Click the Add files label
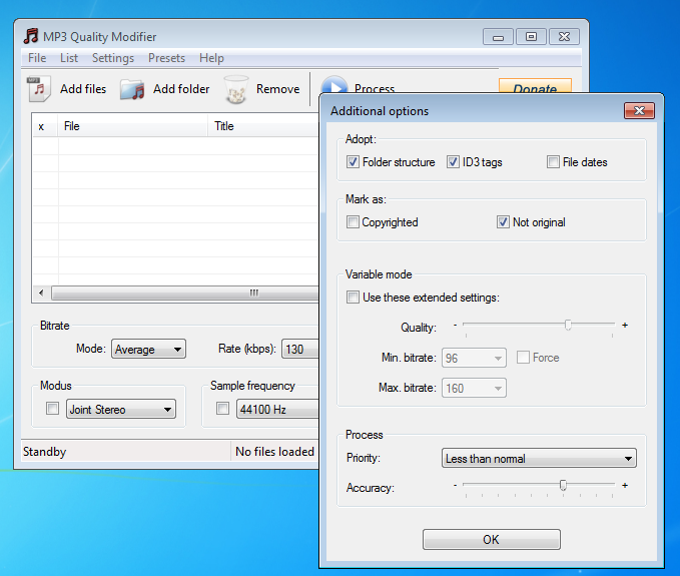The width and height of the screenshot is (680, 576). pos(83,89)
